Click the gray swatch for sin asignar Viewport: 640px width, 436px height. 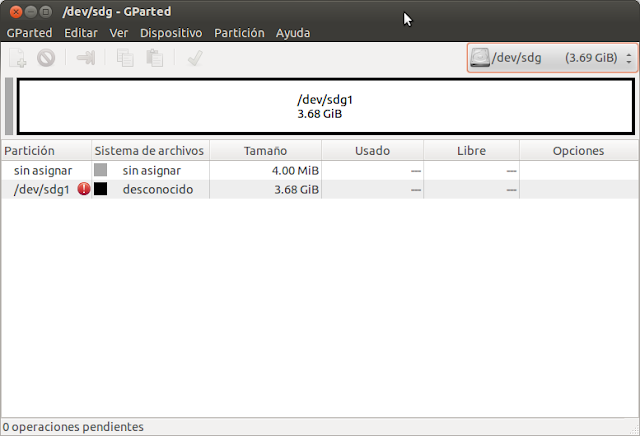tap(100, 170)
